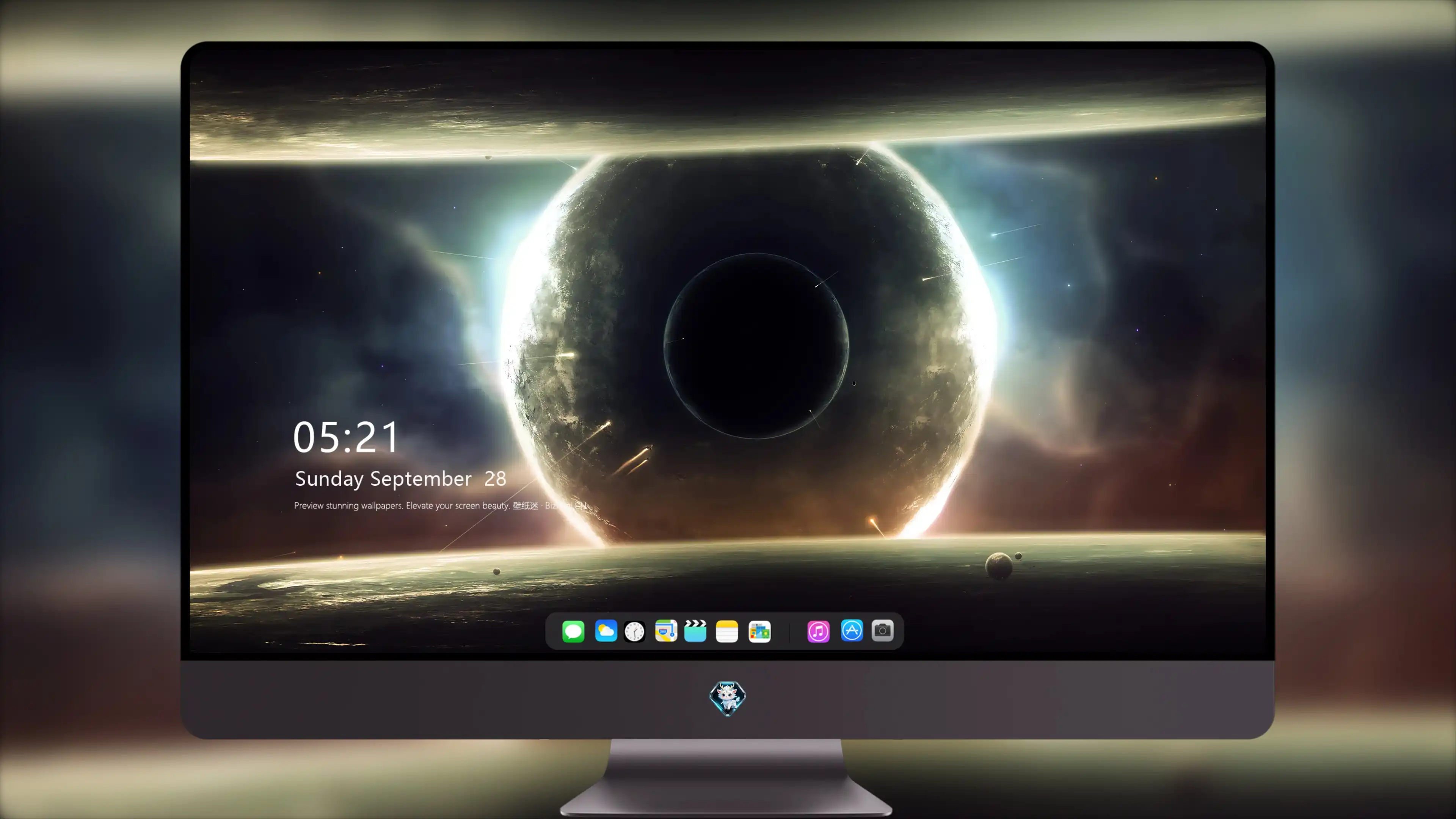Click the dragon mascot logo on monitor chin

tap(728, 698)
